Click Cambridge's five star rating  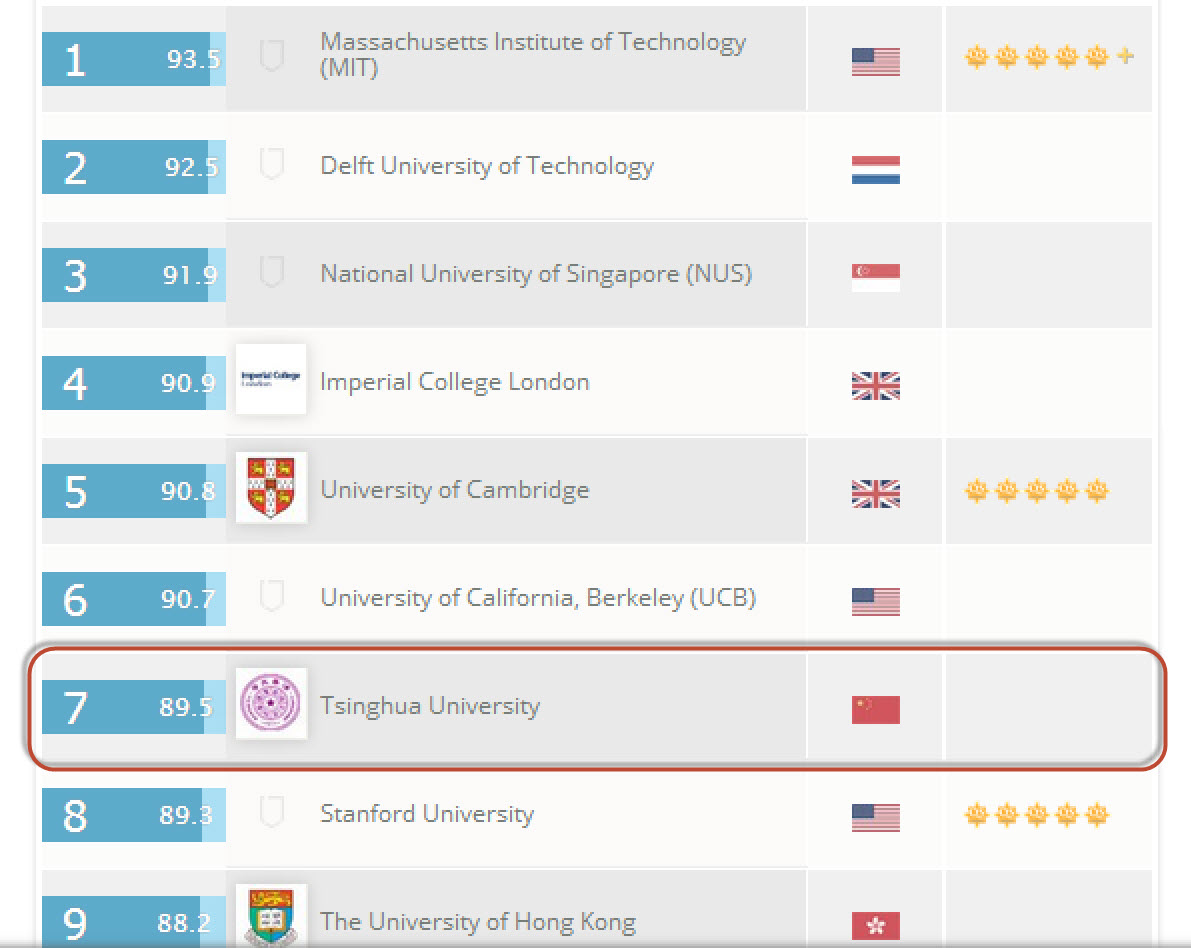click(1036, 491)
